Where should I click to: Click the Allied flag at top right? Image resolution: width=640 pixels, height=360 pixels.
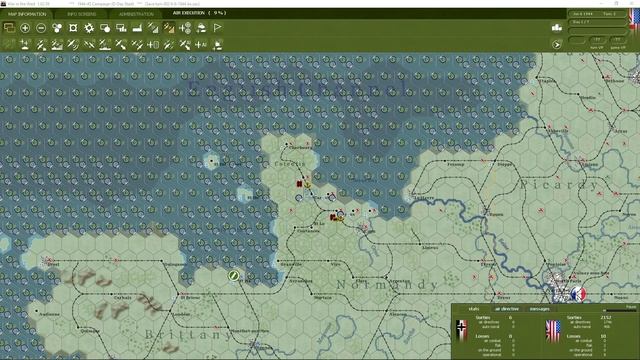[x=634, y=20]
